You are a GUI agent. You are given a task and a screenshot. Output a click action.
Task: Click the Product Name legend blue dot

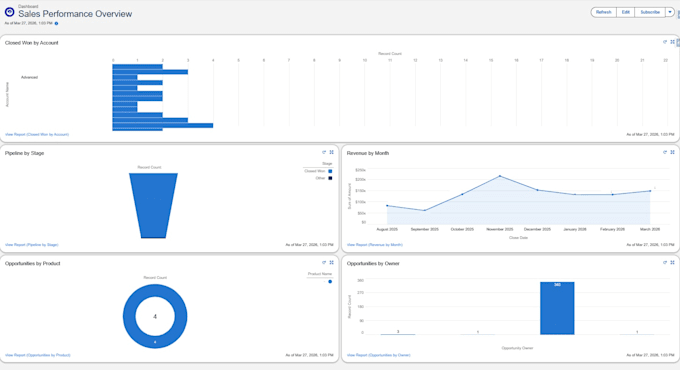330,282
